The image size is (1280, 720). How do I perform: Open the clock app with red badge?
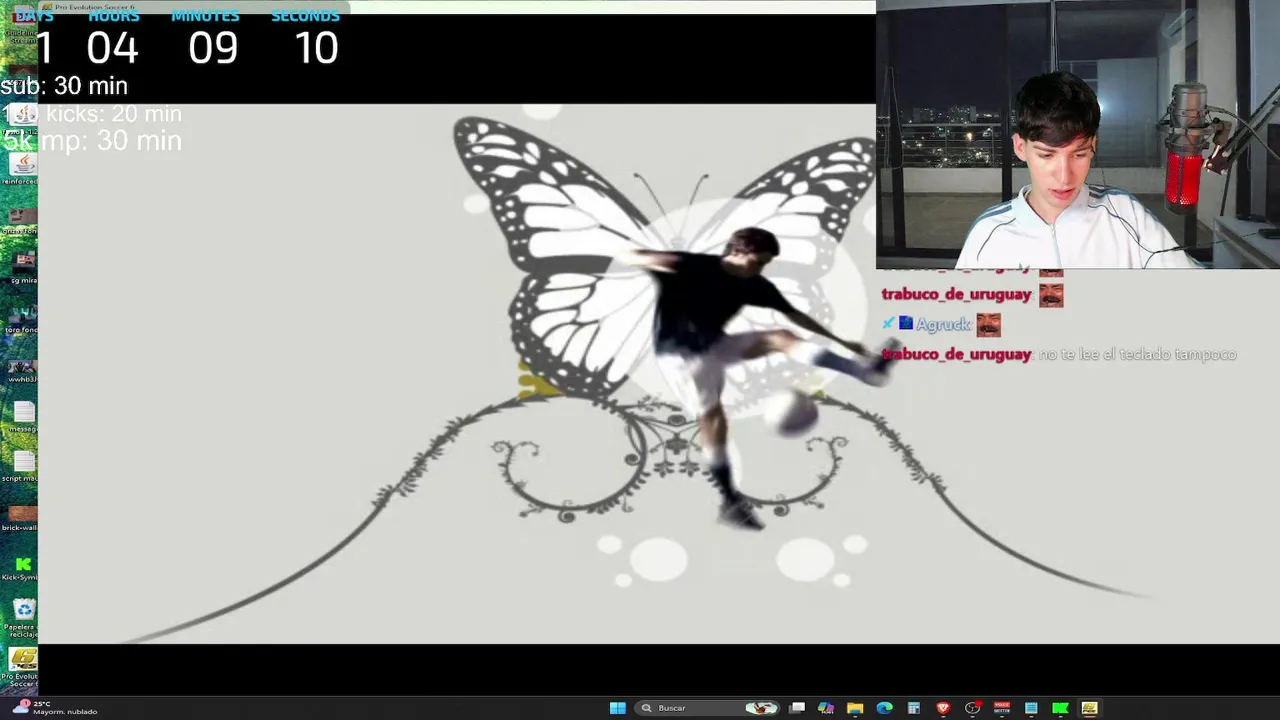tap(972, 708)
